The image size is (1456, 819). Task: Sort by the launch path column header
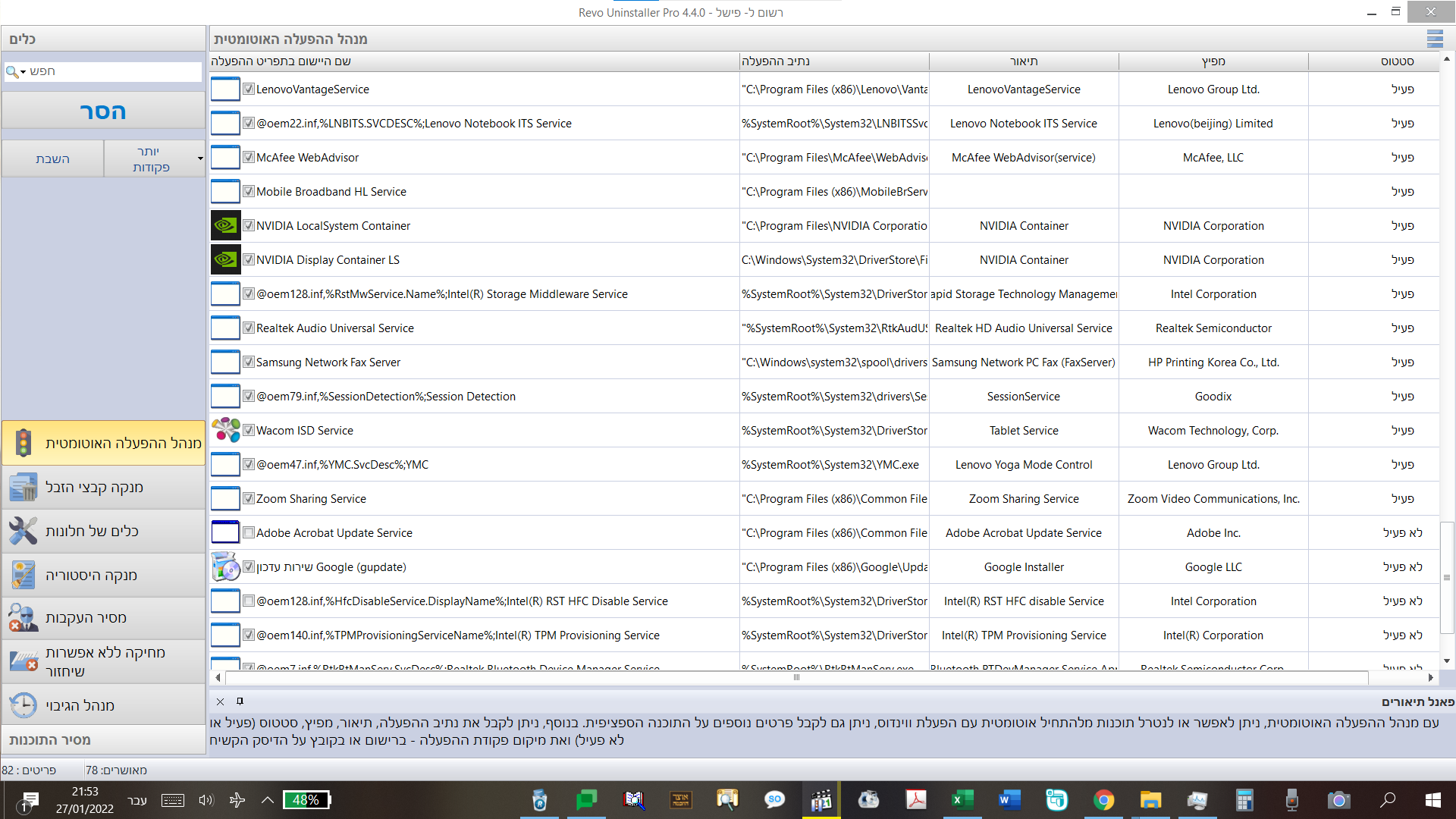[x=834, y=61]
